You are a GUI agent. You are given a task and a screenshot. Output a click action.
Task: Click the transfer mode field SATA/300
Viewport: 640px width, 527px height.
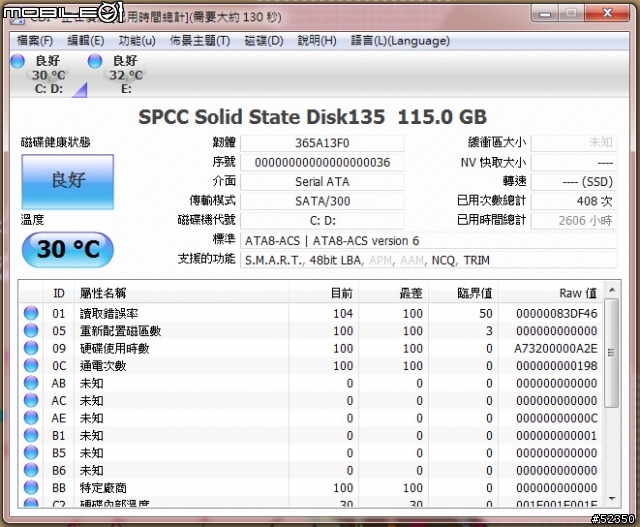coord(322,201)
